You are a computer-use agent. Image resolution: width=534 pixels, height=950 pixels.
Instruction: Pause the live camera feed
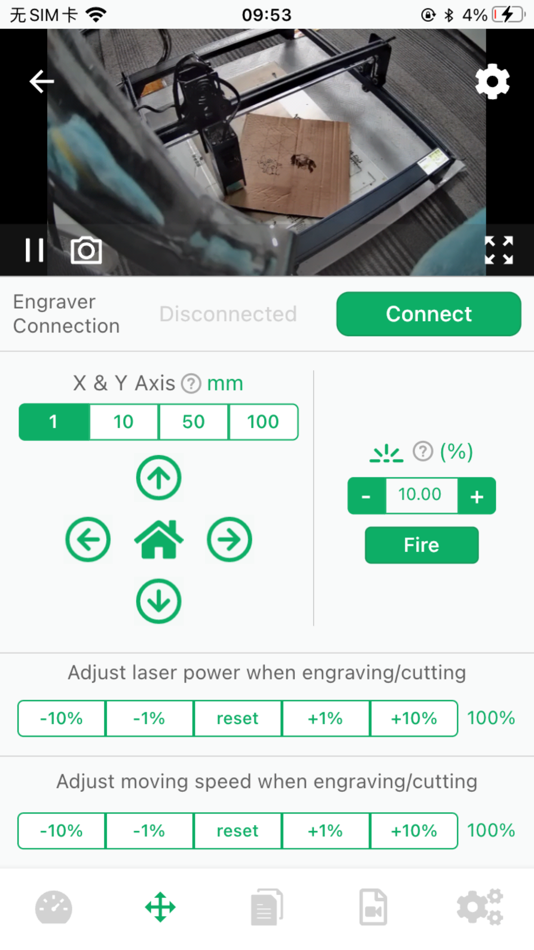coord(35,250)
